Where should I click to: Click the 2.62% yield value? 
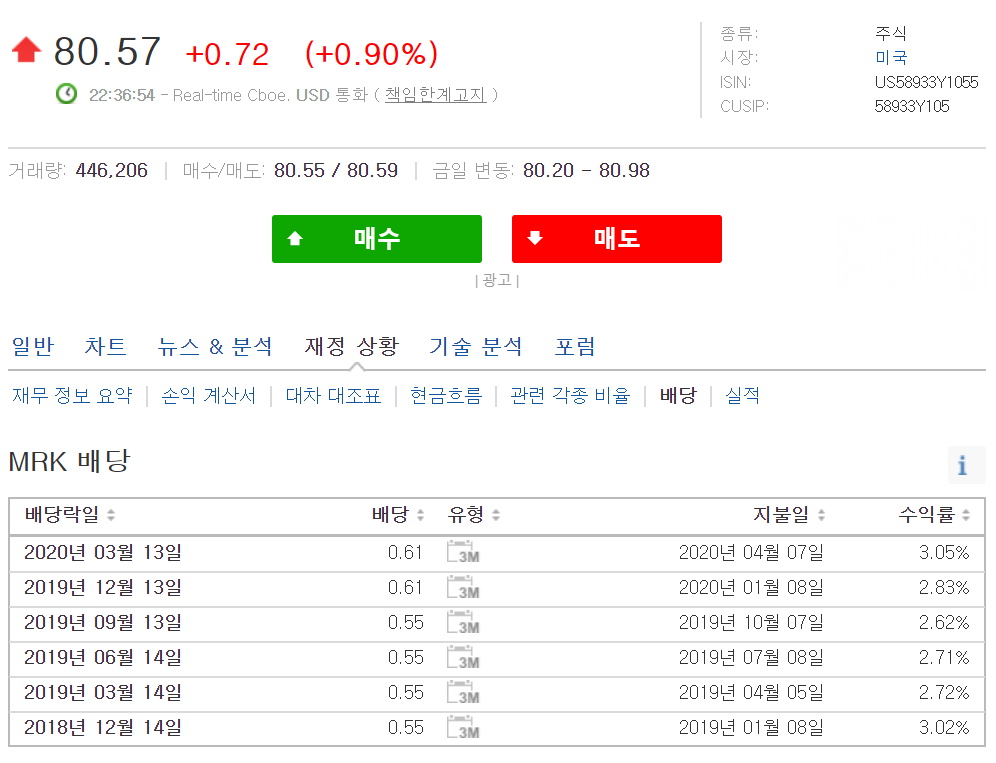pos(944,622)
